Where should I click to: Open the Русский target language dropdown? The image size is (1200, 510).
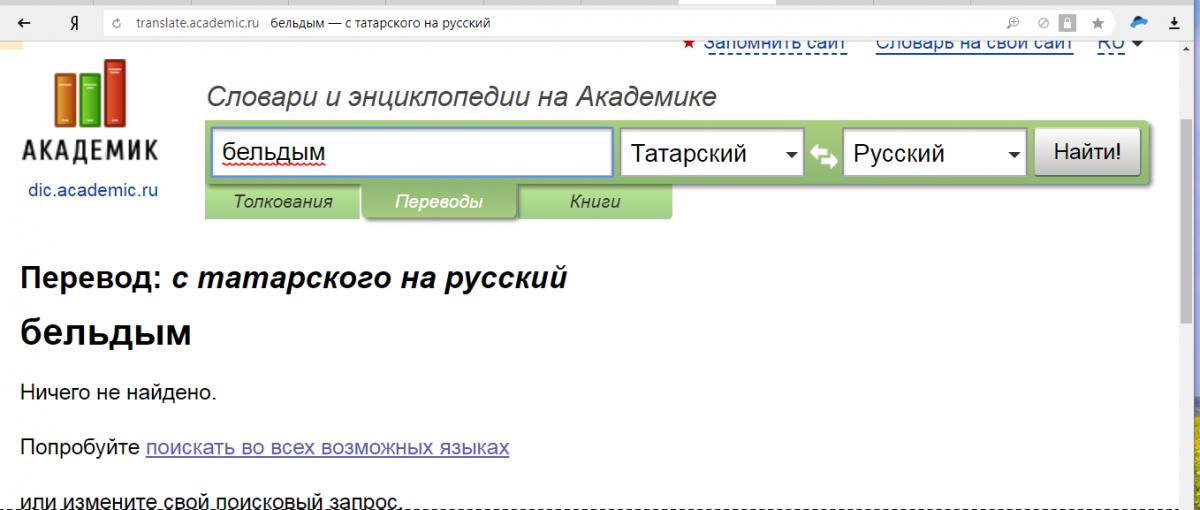tap(934, 153)
